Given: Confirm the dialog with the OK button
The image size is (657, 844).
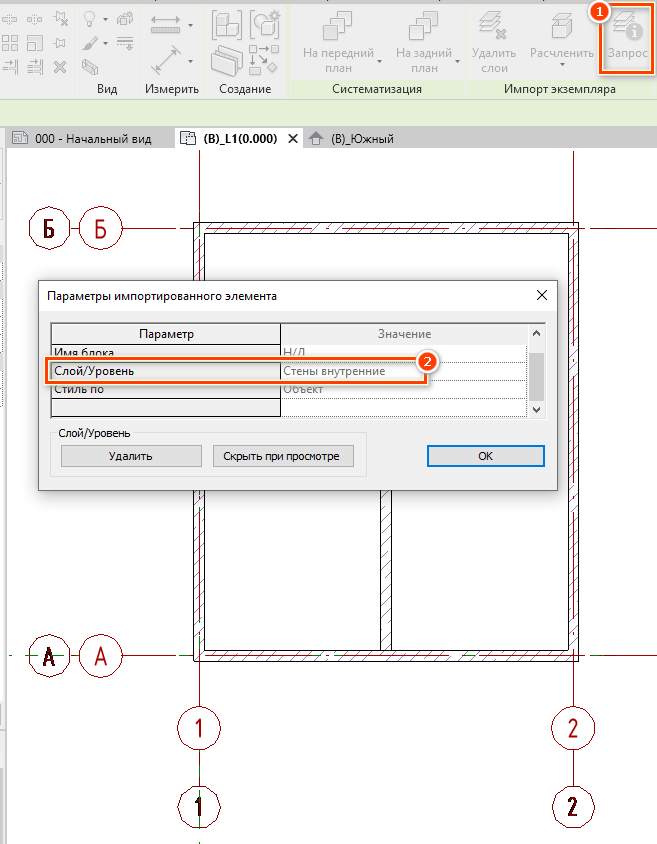Looking at the screenshot, I should tap(485, 456).
